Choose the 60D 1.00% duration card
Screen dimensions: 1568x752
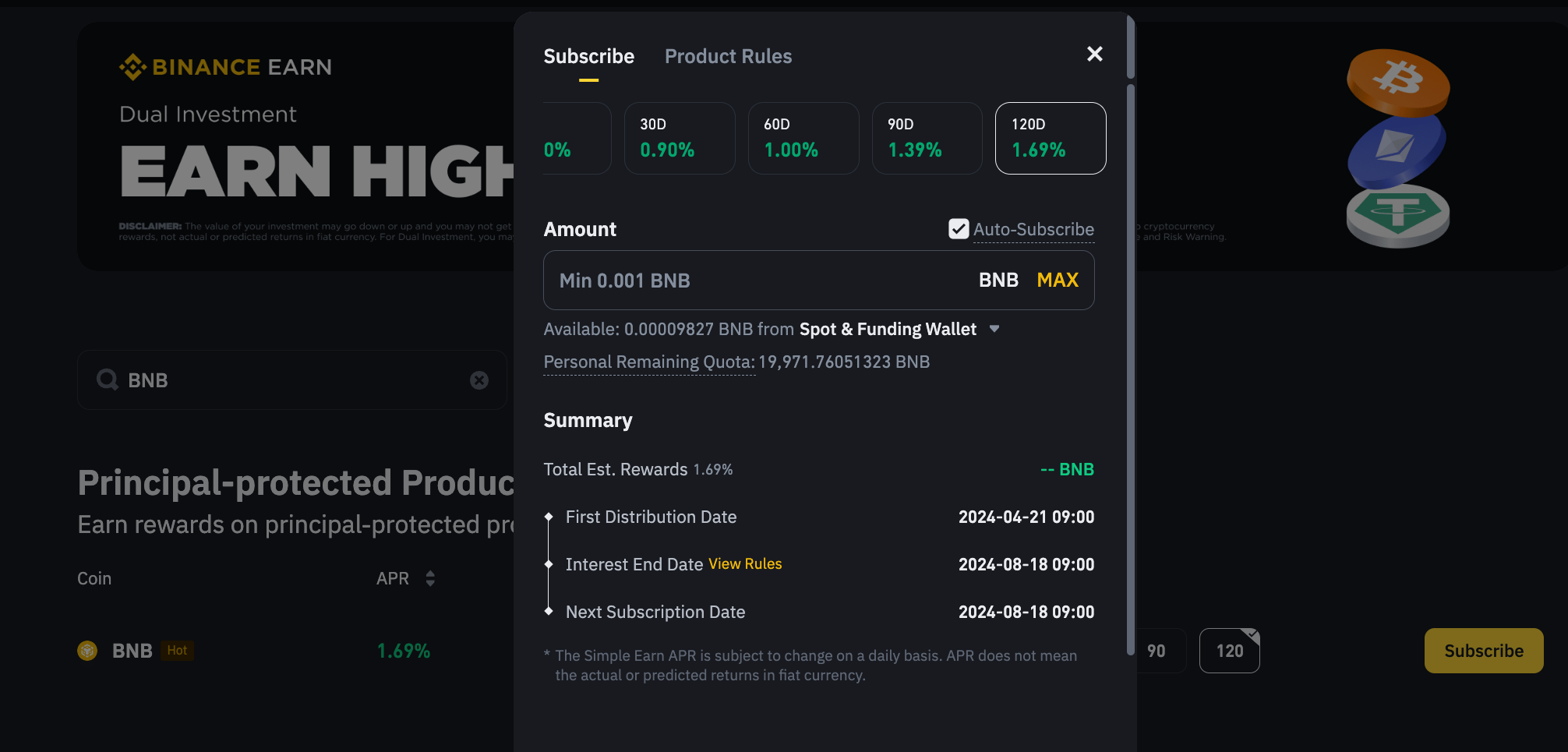[803, 138]
